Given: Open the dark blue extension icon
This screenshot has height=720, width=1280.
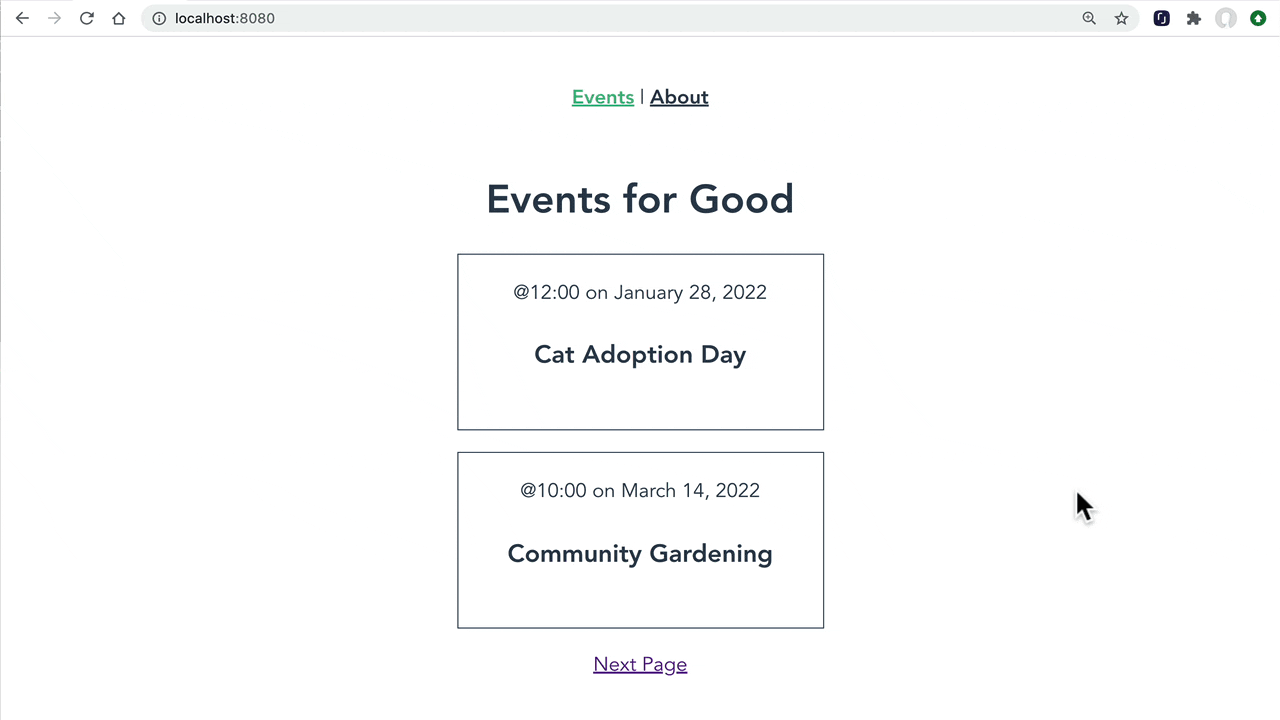Looking at the screenshot, I should (x=1161, y=18).
